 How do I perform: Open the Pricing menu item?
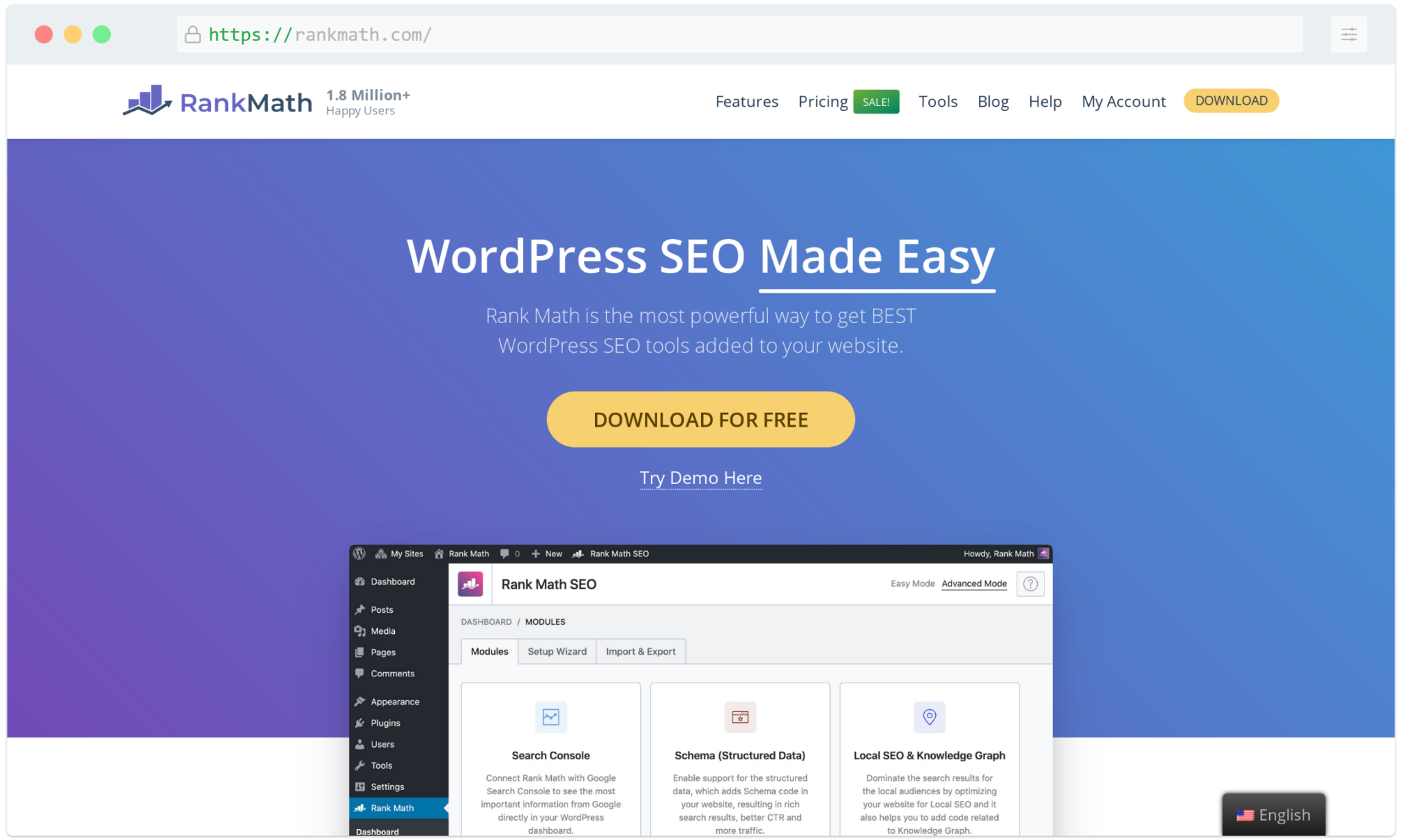point(823,101)
